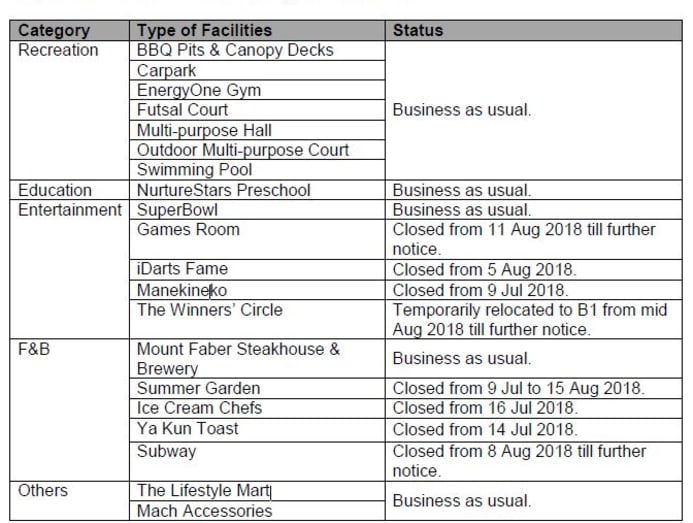Image resolution: width=693 pixels, height=523 pixels.
Task: Select the BBQ Pits & Canopy Decks cell
Action: pyautogui.click(x=235, y=50)
